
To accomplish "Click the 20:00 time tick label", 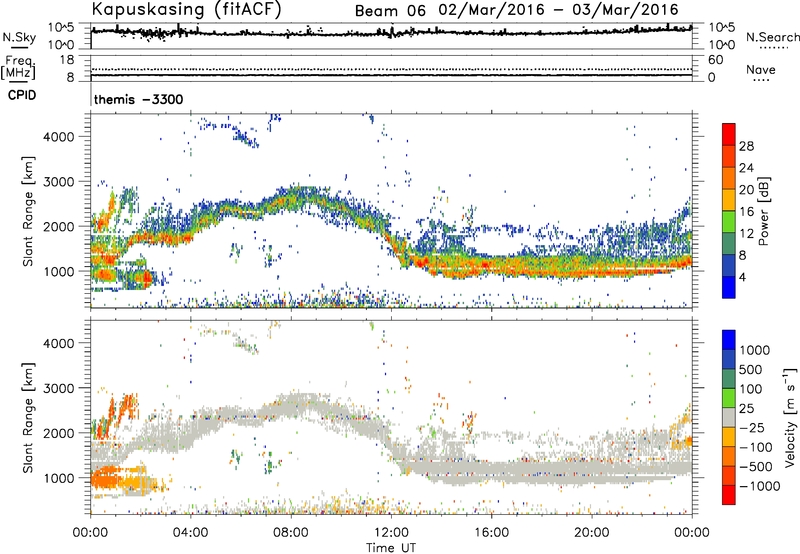I will coord(591,533).
